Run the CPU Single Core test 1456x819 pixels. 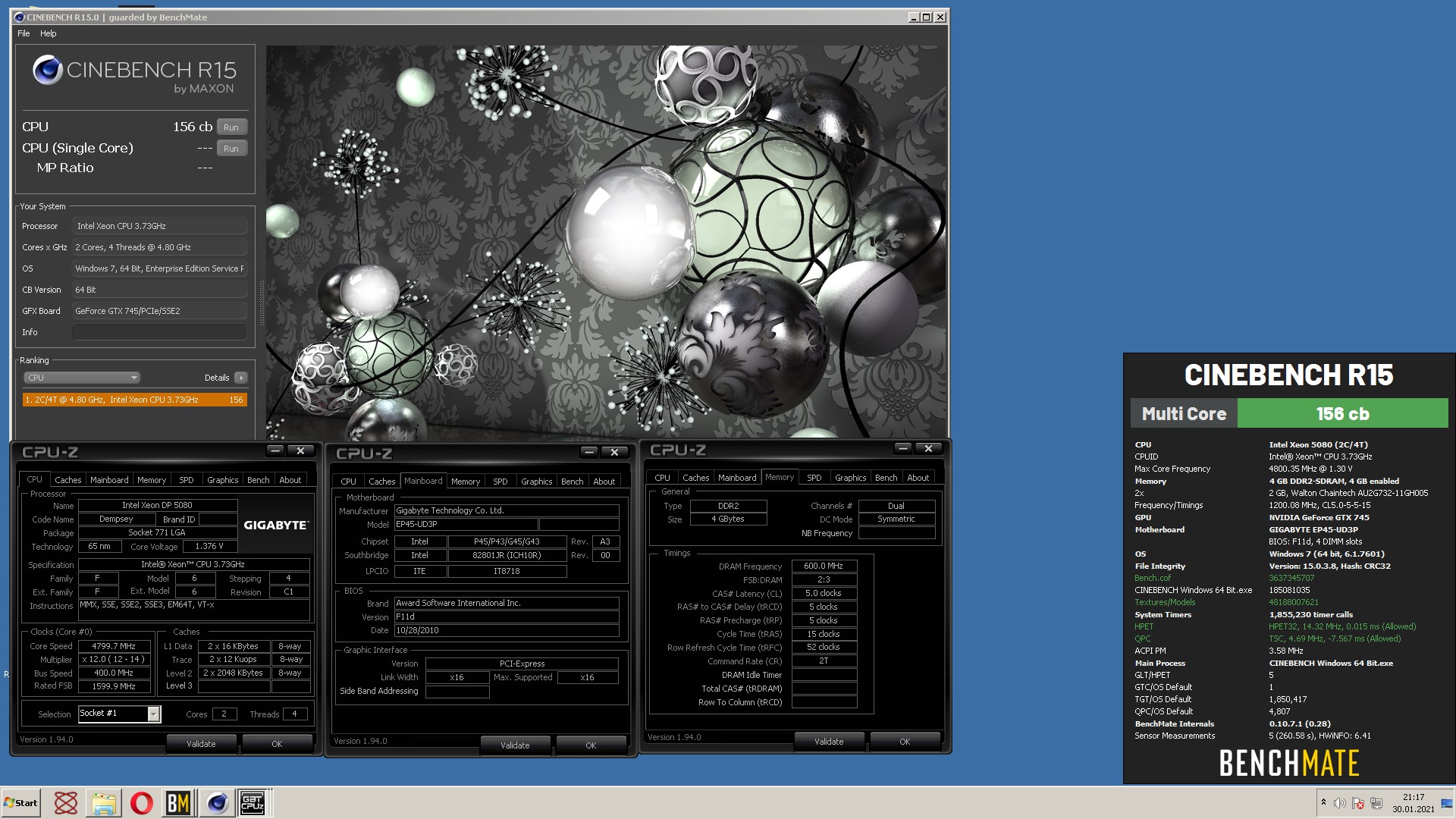(x=231, y=149)
